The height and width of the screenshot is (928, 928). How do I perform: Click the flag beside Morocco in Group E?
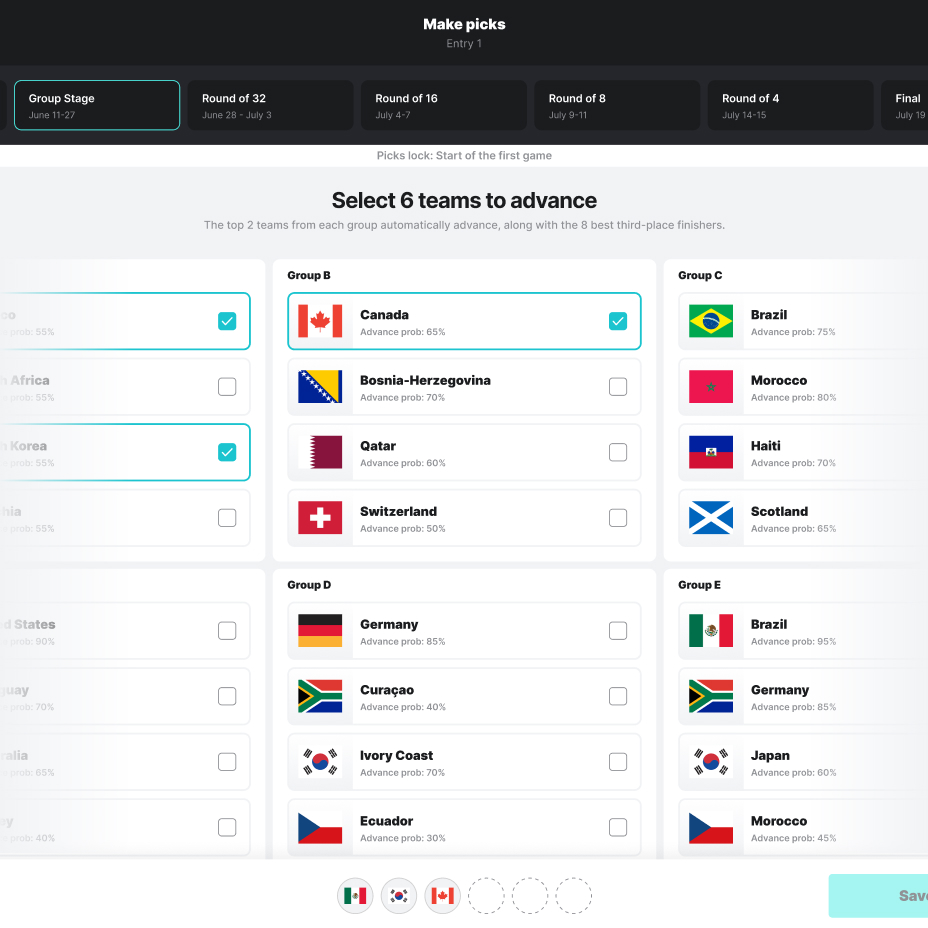coord(711,827)
